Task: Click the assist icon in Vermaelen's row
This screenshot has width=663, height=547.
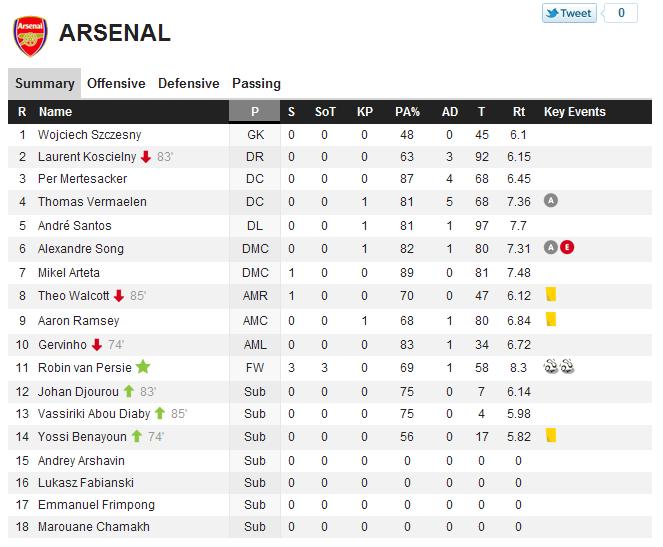Action: 550,201
